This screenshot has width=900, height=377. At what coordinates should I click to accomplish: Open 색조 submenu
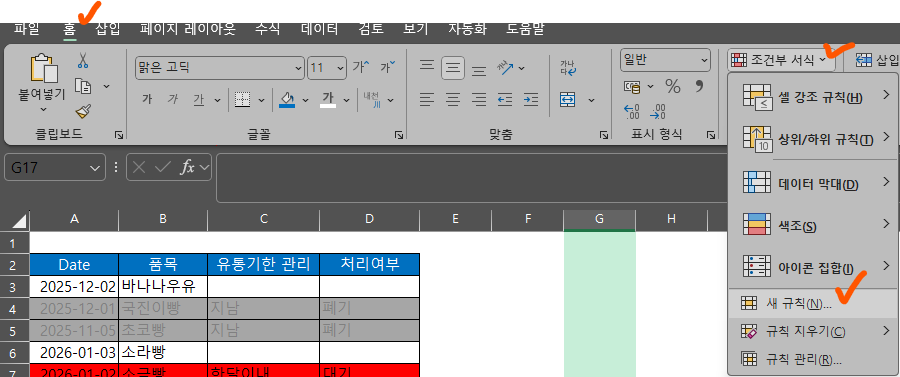pyautogui.click(x=814, y=226)
